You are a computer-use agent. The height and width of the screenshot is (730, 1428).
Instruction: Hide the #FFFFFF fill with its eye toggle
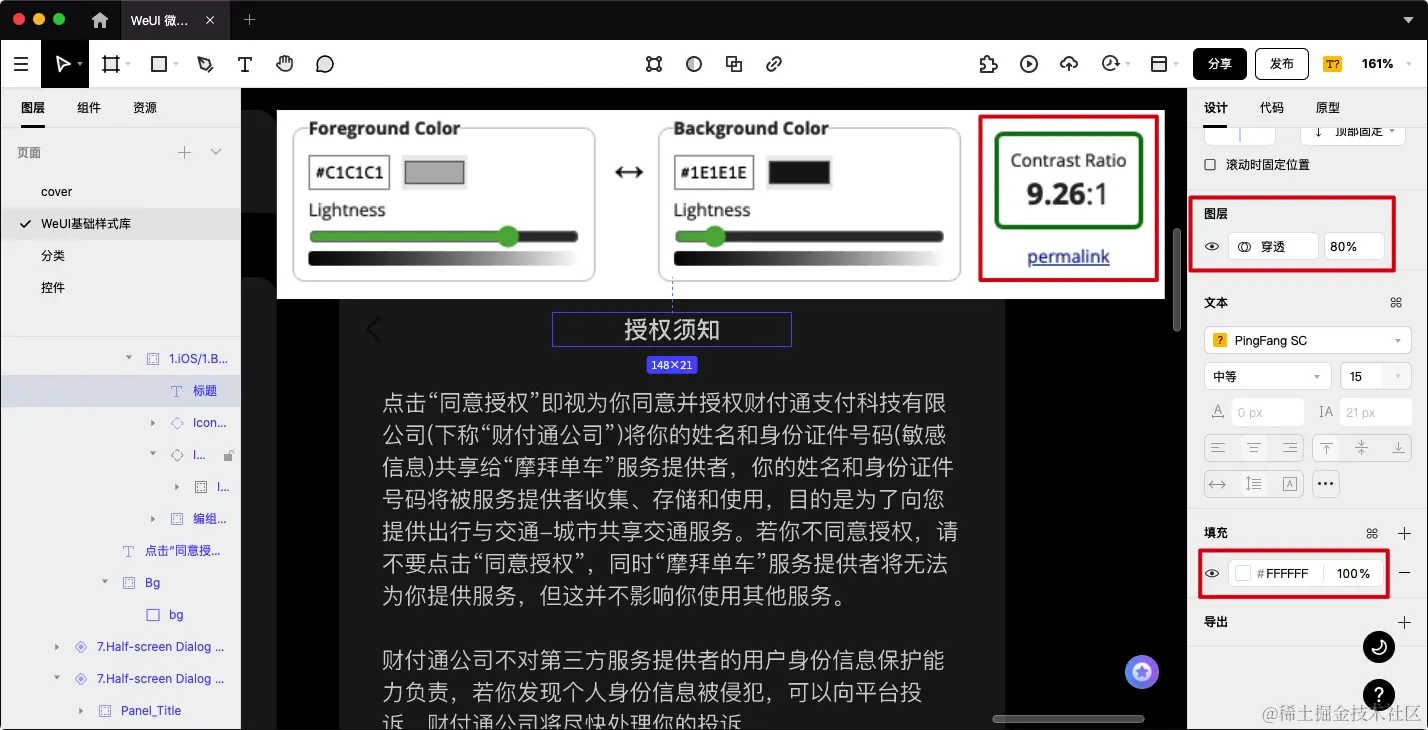tap(1211, 573)
